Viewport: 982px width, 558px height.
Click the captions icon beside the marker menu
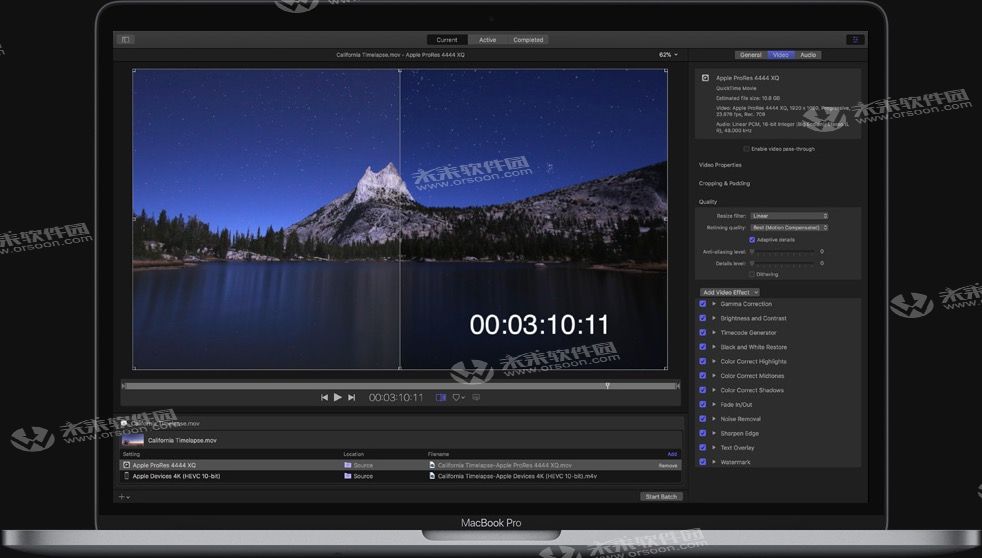coord(476,397)
